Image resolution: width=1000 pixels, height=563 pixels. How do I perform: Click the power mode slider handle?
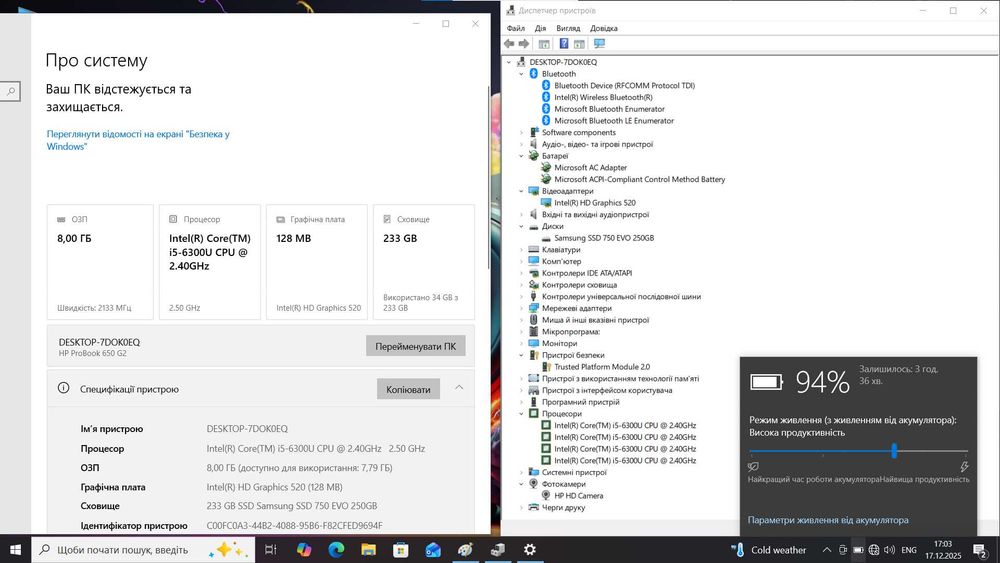894,451
